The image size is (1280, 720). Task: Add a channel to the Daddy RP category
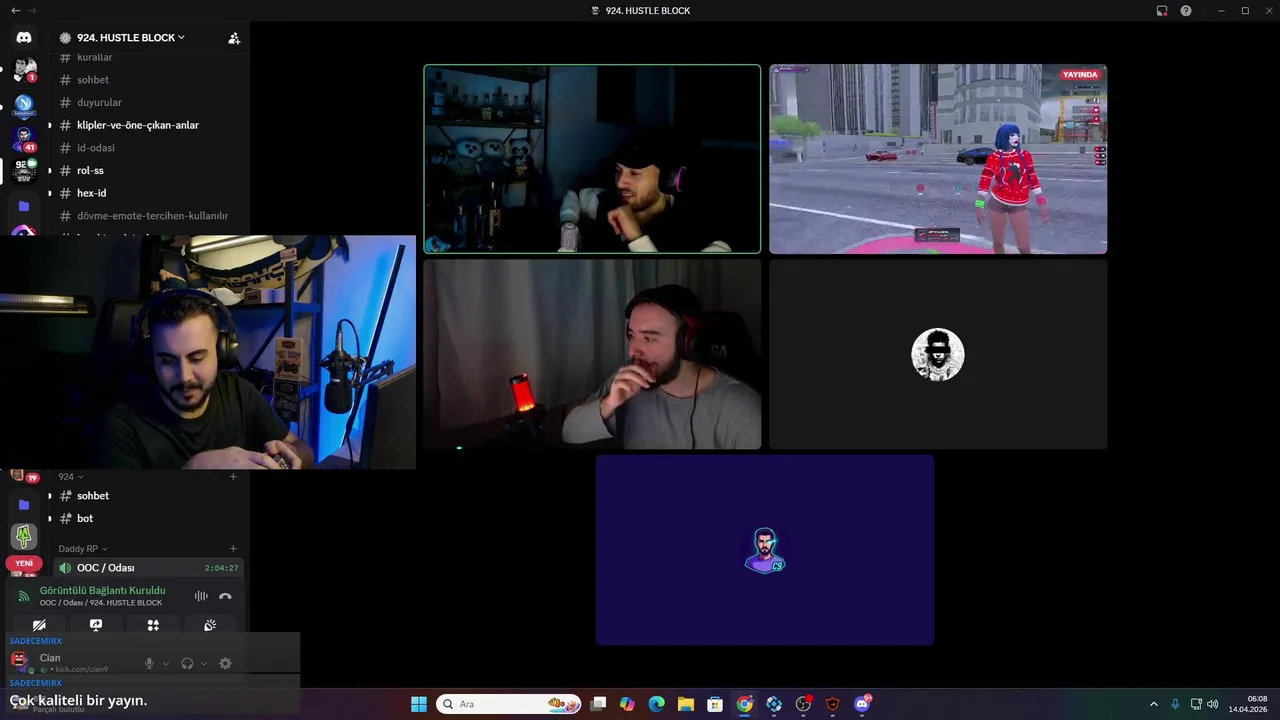pos(233,549)
